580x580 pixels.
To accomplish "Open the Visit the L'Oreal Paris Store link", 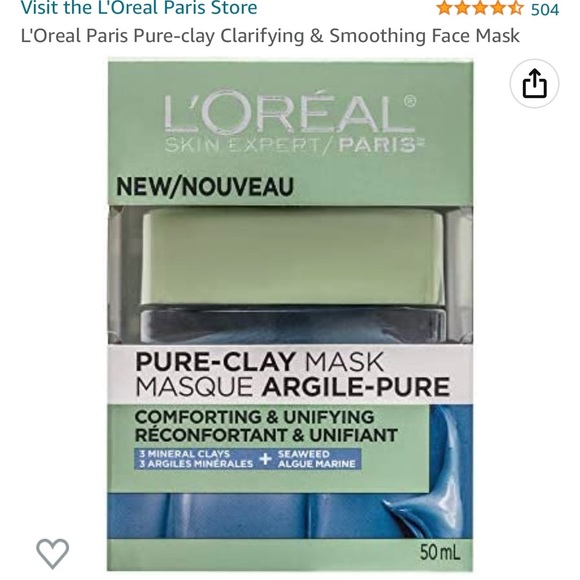I will [x=139, y=8].
